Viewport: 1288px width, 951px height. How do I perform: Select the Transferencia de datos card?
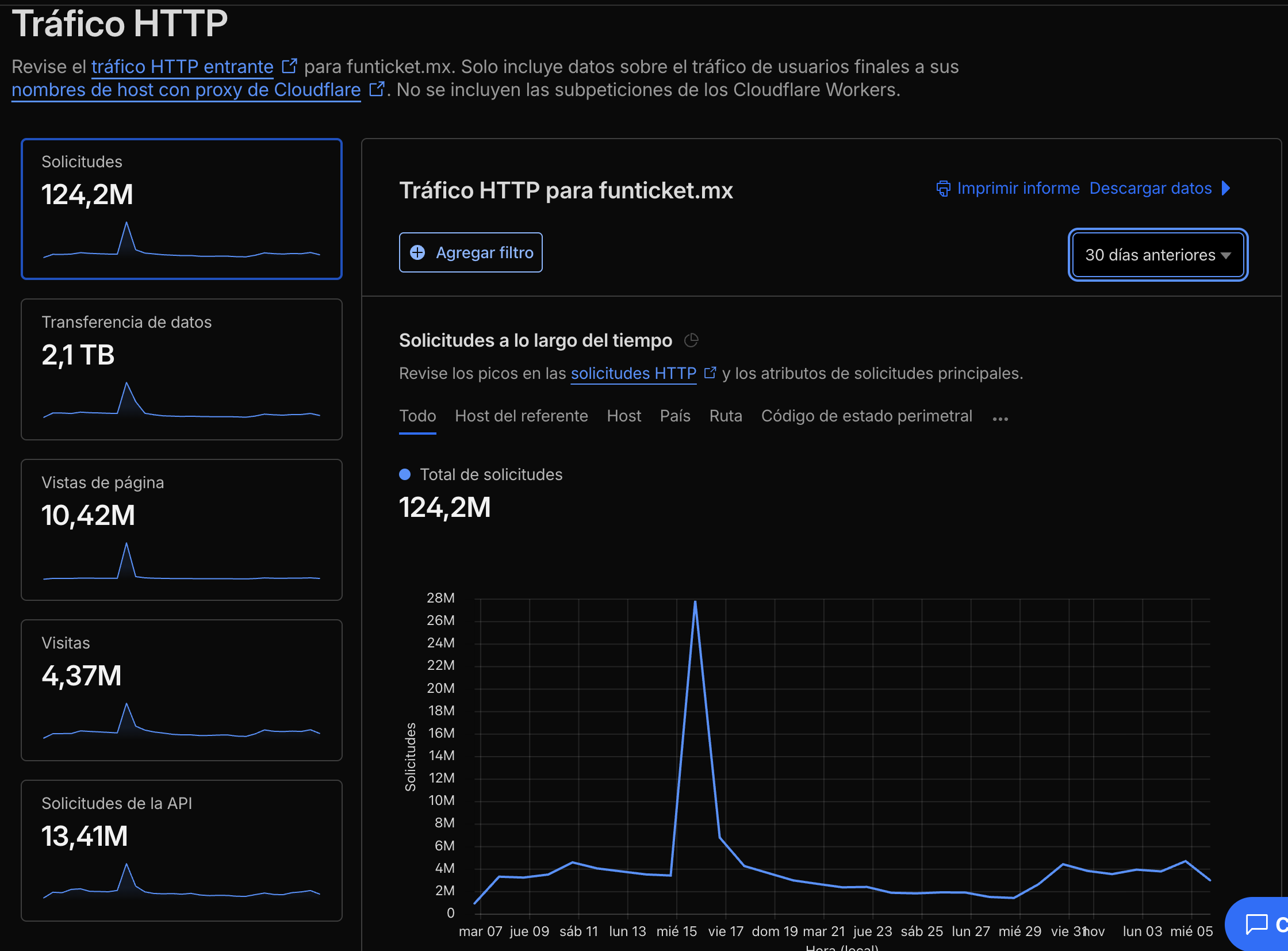point(181,369)
